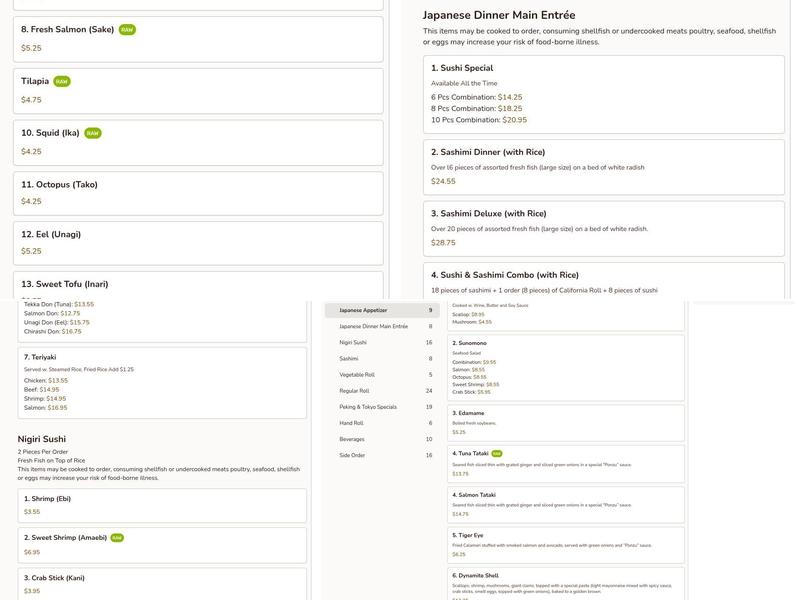Select Regular Roll category in the sidebar
Screen dimensions: 800x600
point(382,391)
